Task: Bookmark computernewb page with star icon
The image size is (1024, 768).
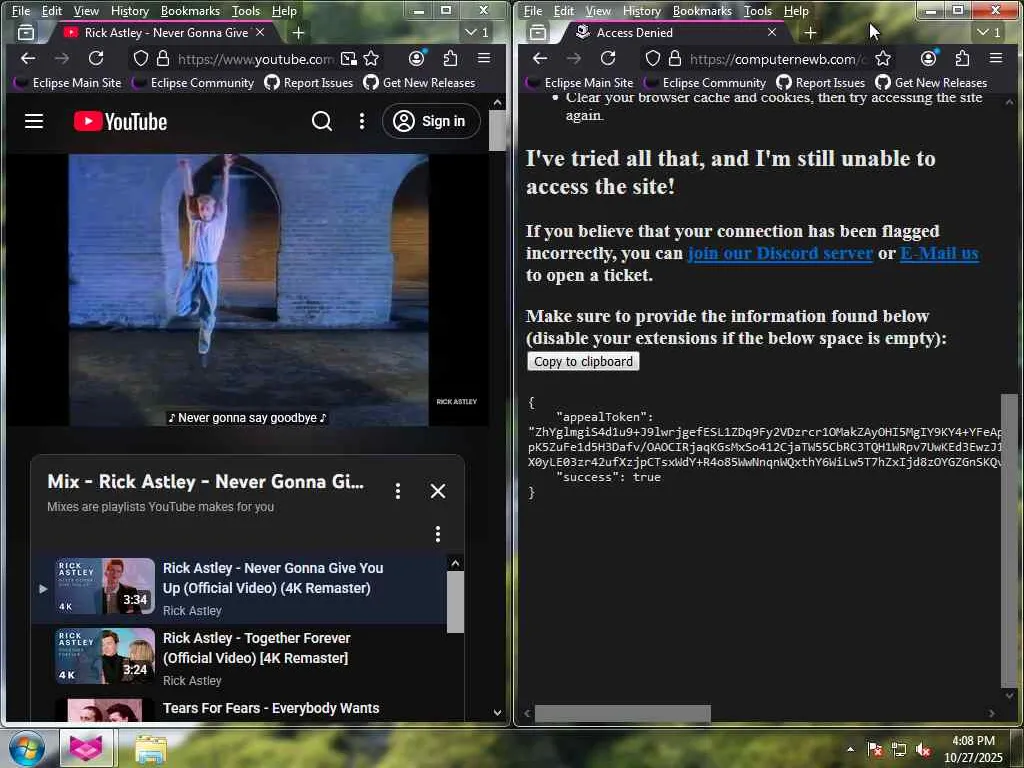Action: 883,59
